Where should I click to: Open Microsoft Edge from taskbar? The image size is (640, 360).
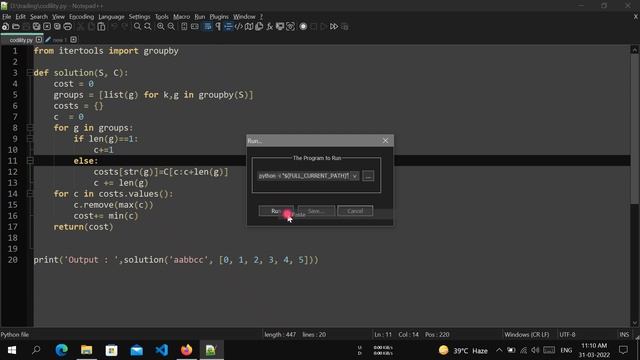click(x=62, y=350)
